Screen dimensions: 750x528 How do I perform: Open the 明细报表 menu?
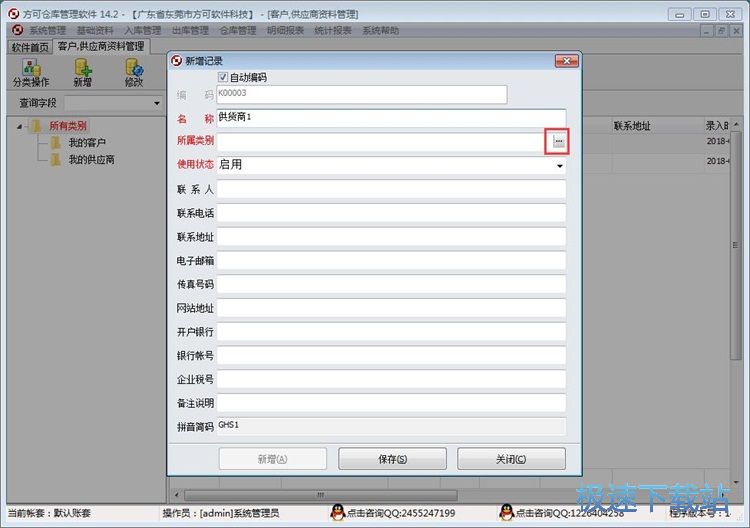click(x=286, y=31)
